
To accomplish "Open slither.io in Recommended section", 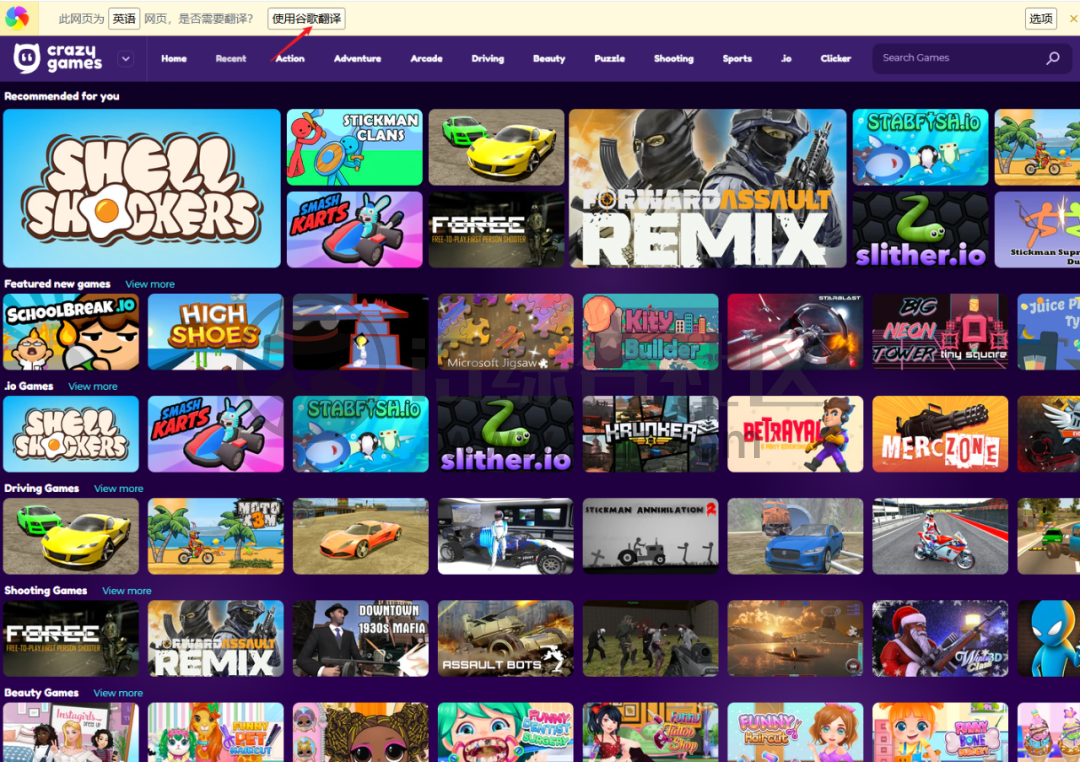I will 920,229.
